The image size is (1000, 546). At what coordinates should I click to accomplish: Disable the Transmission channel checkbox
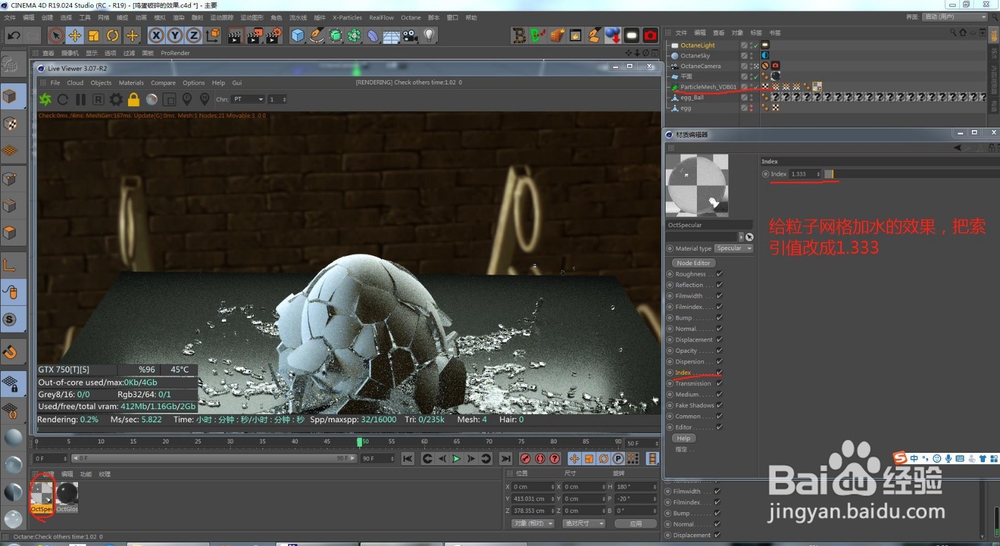(x=719, y=384)
